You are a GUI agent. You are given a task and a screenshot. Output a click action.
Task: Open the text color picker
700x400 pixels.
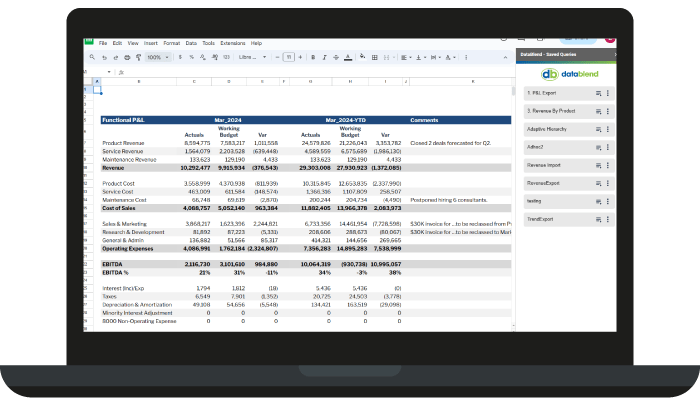tap(348, 57)
